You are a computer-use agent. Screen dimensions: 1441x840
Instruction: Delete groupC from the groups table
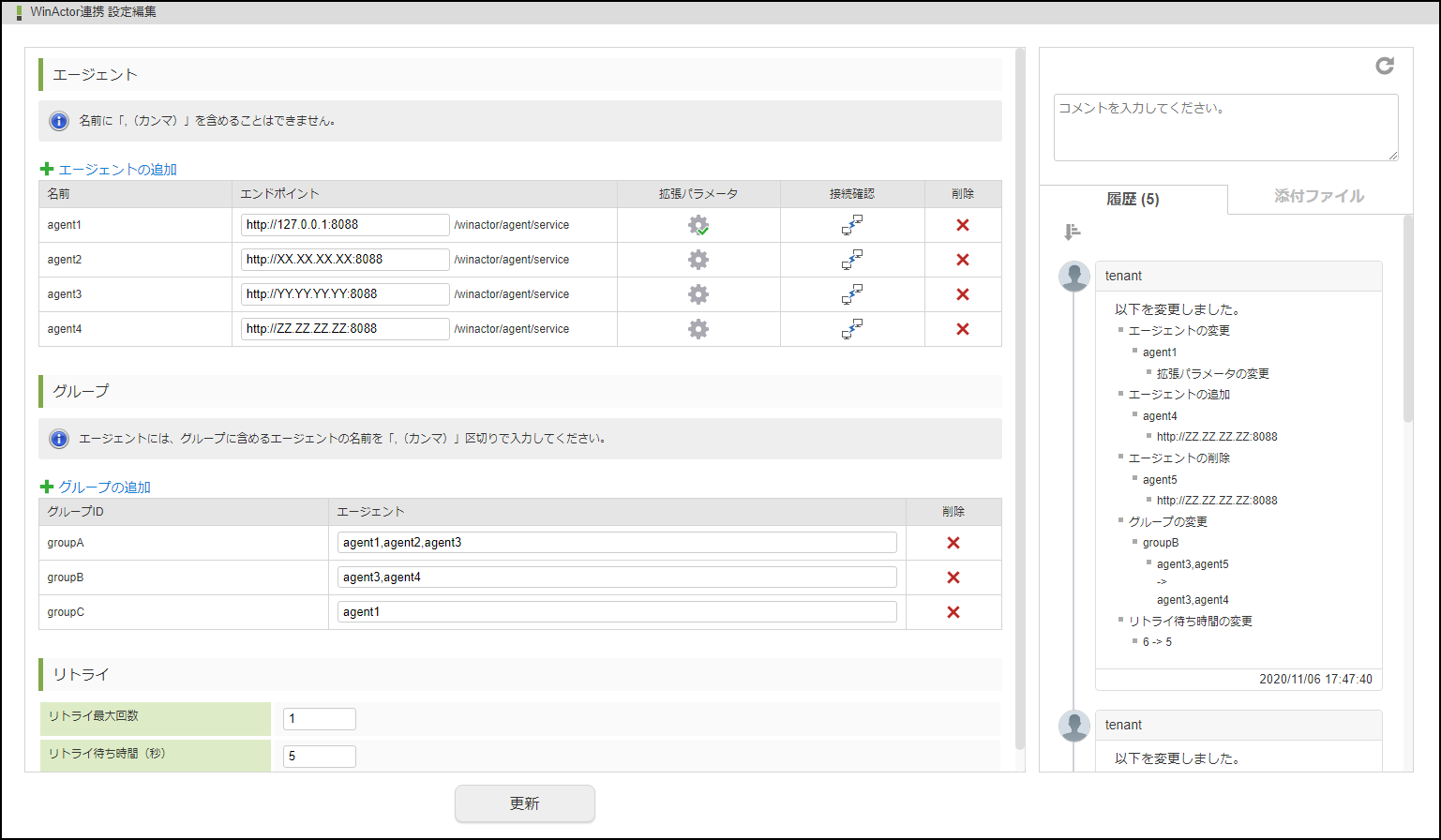point(953,612)
